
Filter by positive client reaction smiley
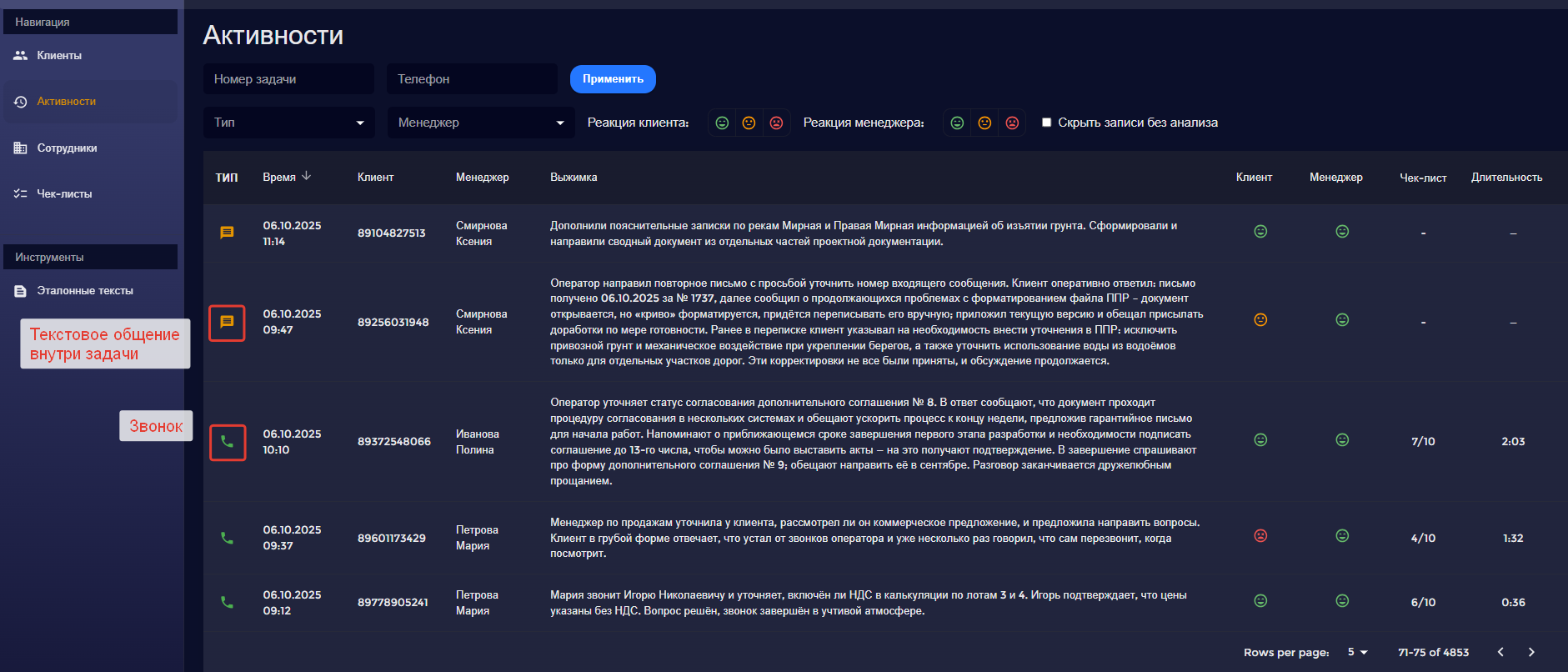(x=722, y=123)
